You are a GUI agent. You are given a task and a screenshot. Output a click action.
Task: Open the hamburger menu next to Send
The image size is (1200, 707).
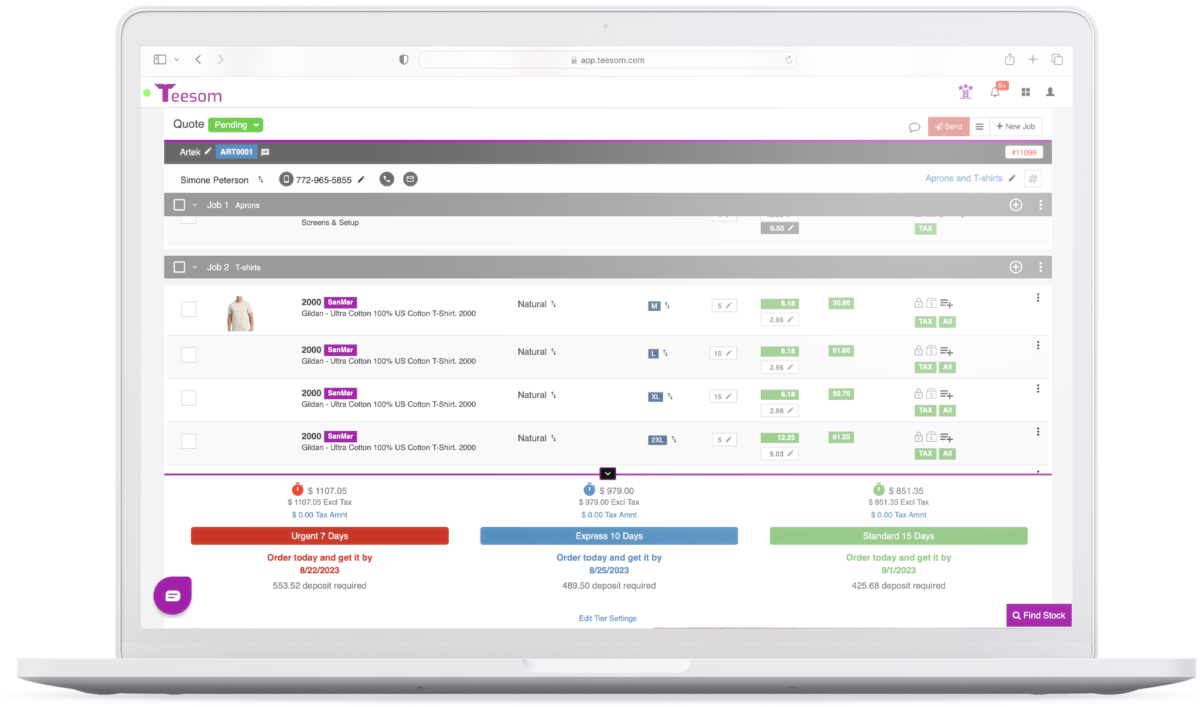tap(979, 127)
